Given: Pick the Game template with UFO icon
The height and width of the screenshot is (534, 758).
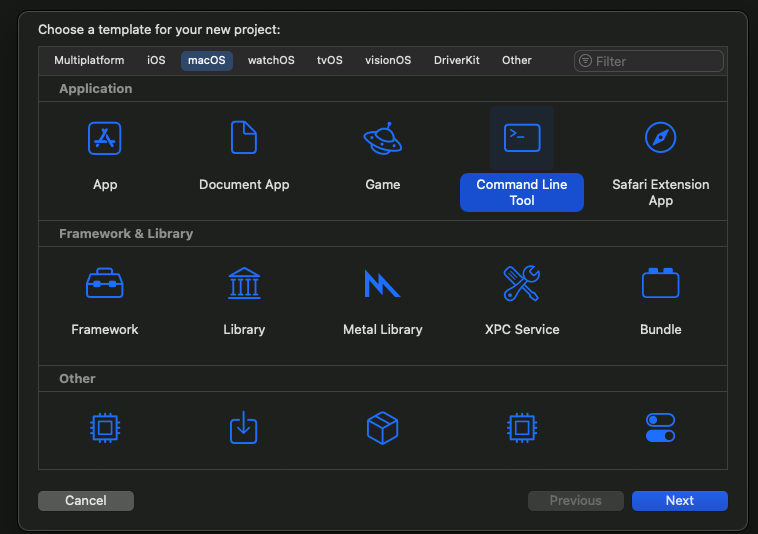Looking at the screenshot, I should (x=382, y=139).
